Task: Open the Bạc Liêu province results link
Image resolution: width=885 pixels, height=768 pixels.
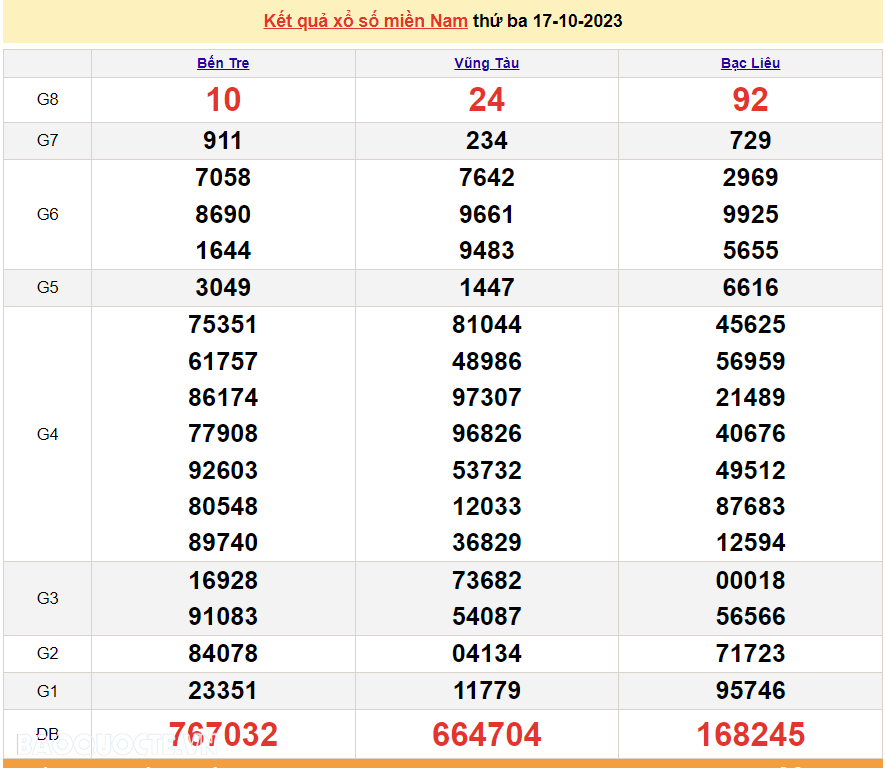Action: (x=750, y=62)
